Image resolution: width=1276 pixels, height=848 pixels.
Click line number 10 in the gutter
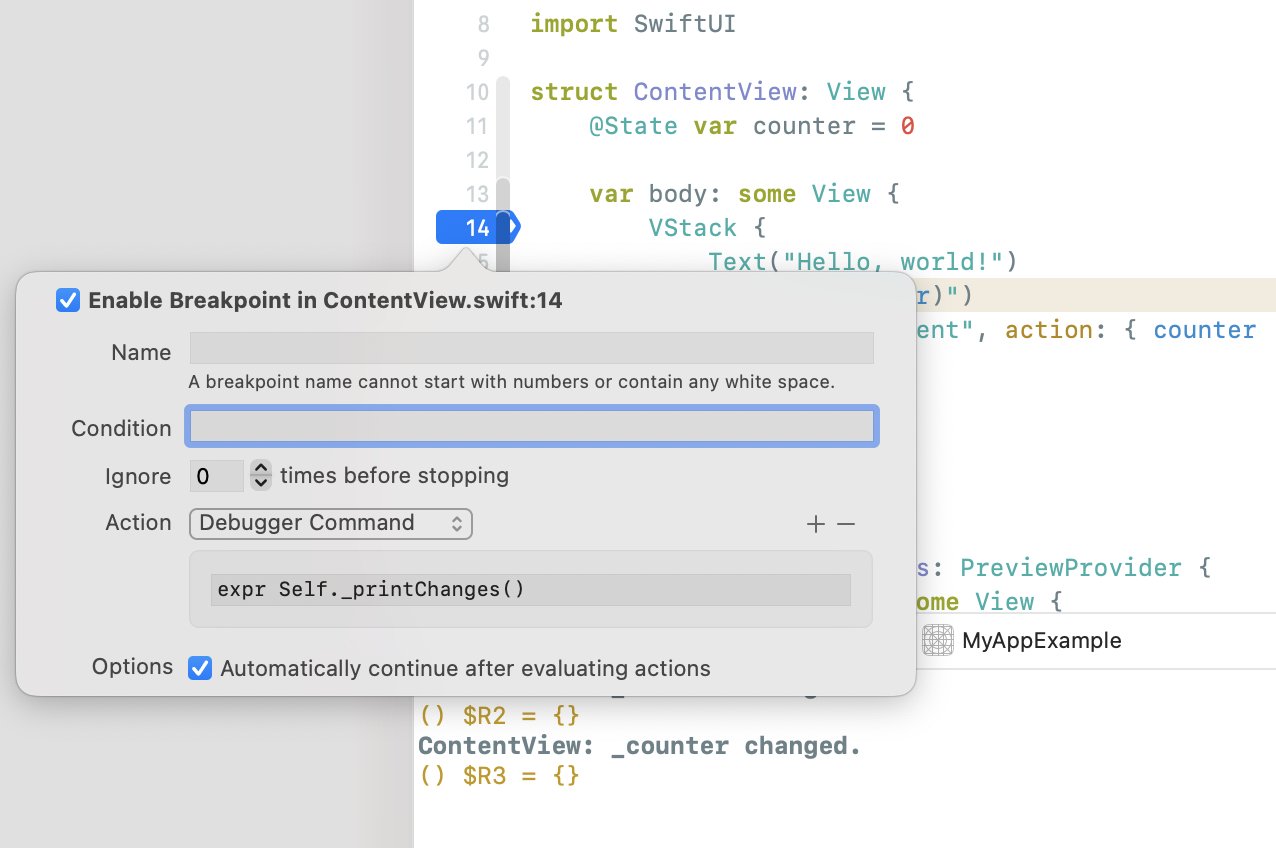(x=477, y=93)
